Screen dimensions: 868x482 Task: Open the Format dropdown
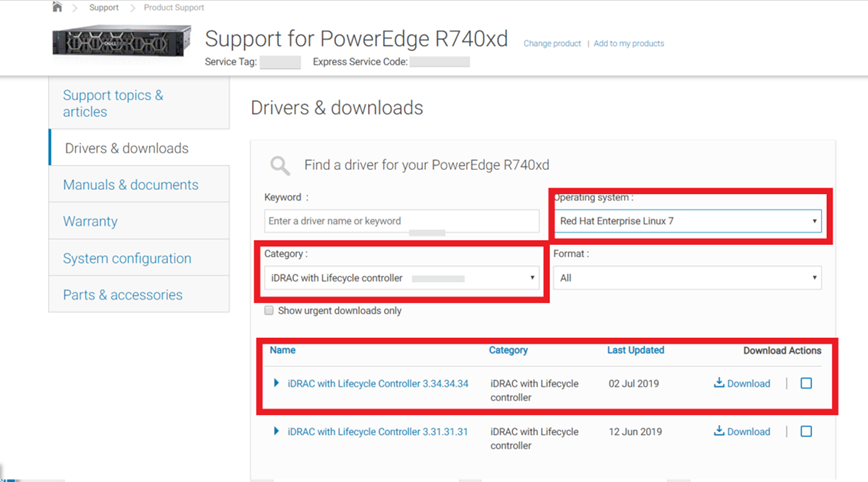(688, 278)
